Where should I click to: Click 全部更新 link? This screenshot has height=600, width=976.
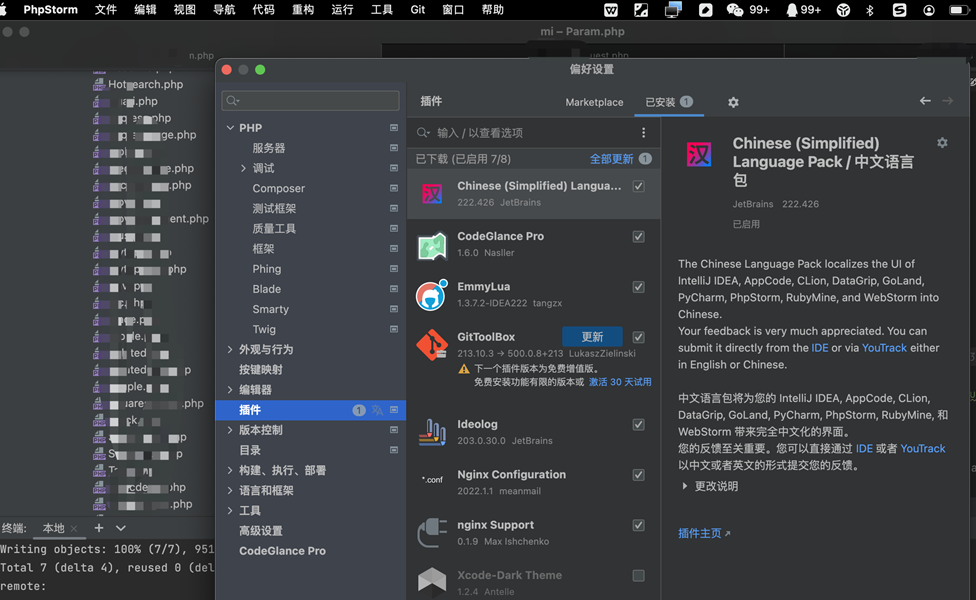611,159
